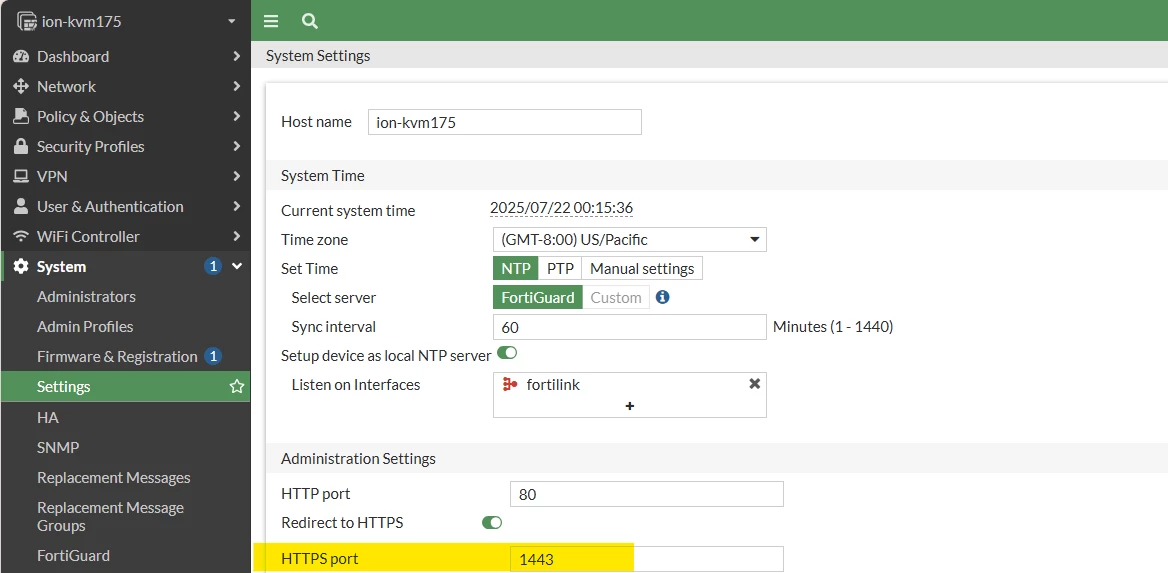
Task: Expand the User & Authentication chevron
Action: coord(237,206)
